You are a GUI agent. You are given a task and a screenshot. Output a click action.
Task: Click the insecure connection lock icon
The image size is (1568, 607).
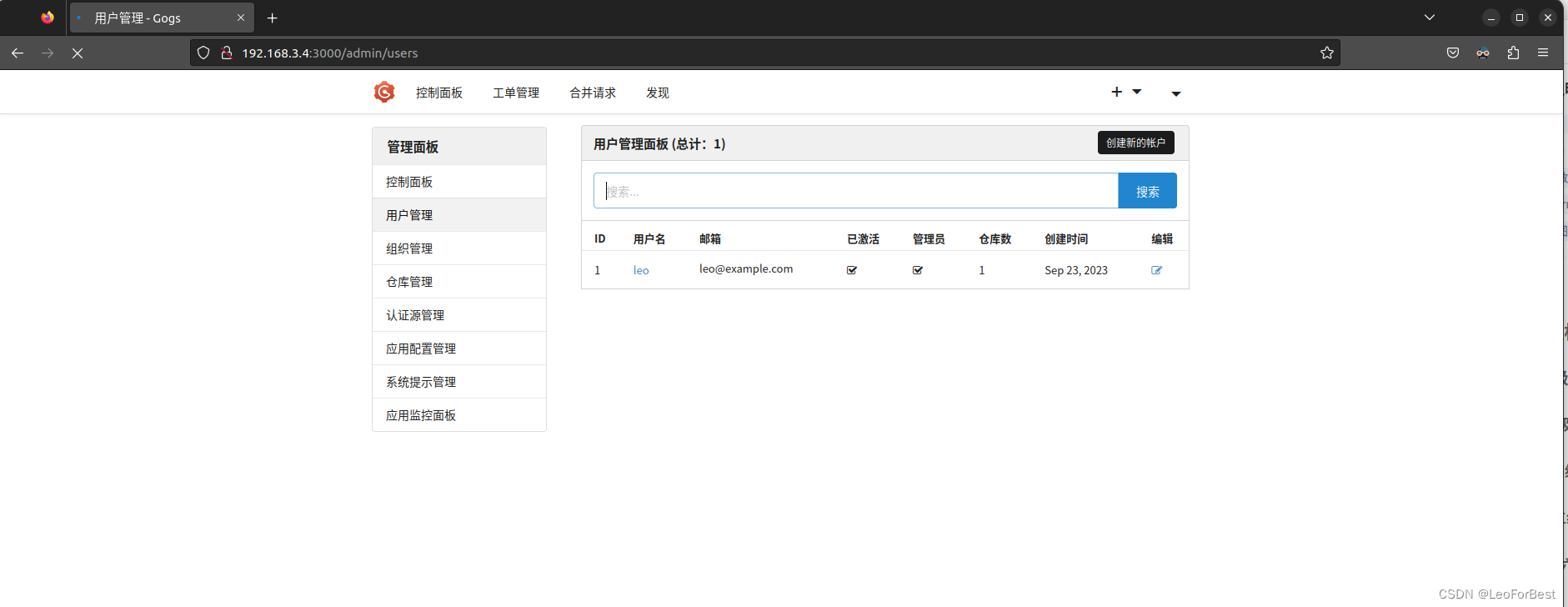point(226,53)
